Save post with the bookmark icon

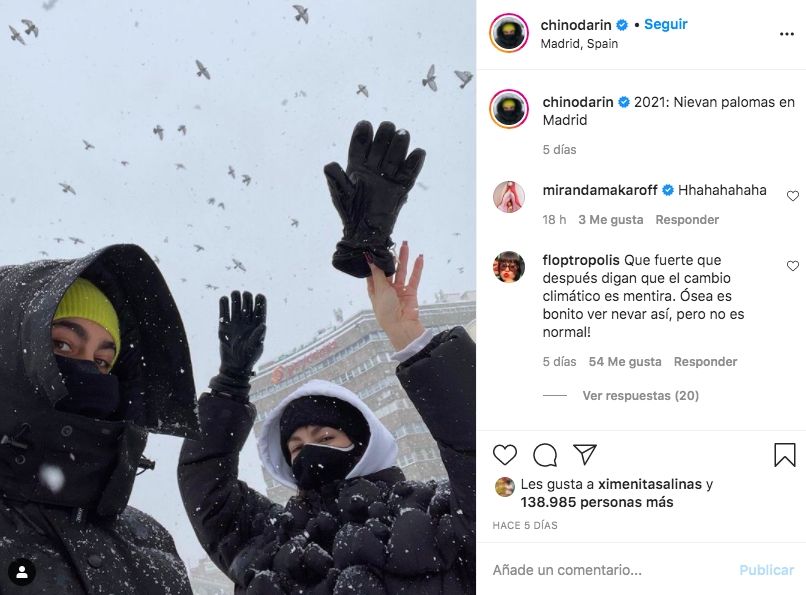(x=785, y=455)
